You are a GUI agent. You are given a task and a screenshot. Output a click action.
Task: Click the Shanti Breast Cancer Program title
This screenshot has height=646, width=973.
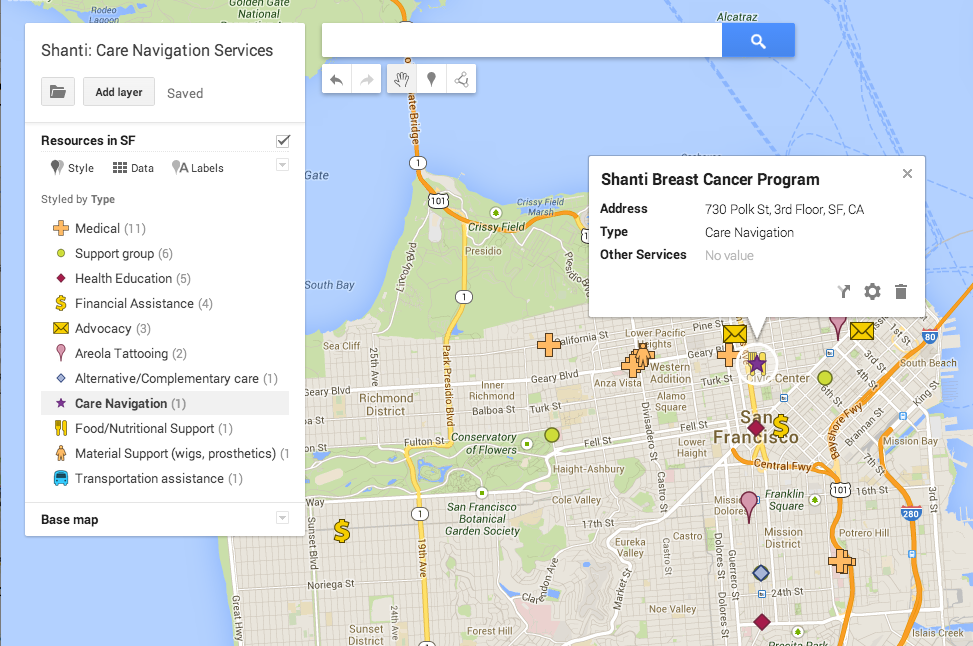click(710, 179)
